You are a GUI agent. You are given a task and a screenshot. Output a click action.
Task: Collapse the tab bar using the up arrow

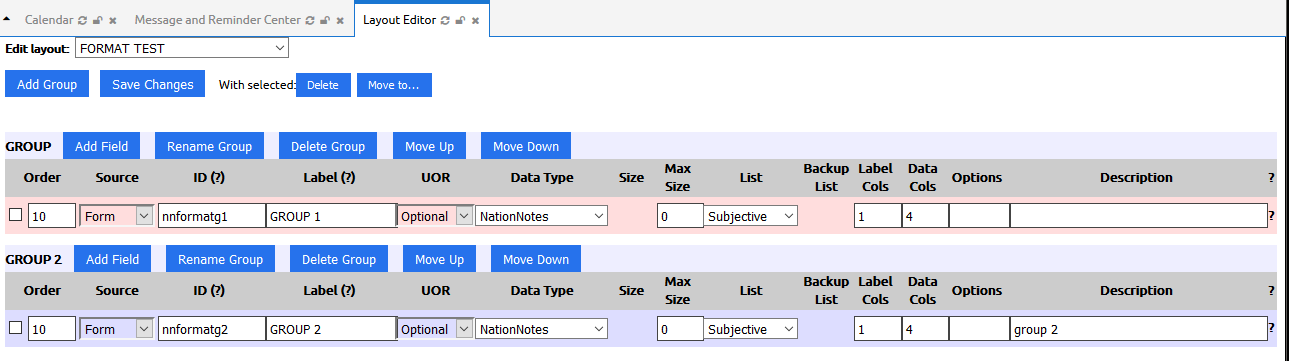[8, 19]
